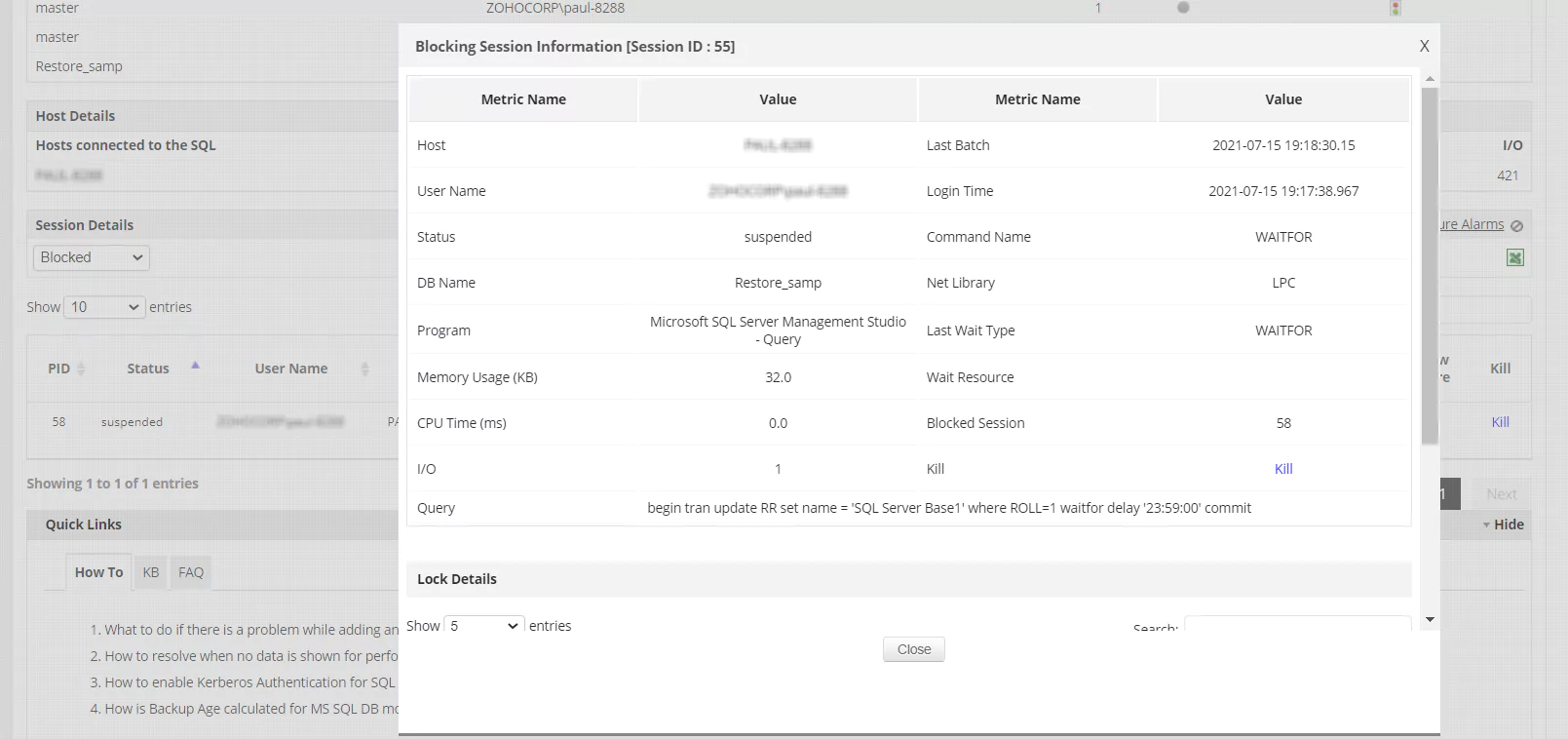This screenshot has width=1568, height=739.
Task: Click Last Wait Type value WAITFOR
Action: [1283, 331]
